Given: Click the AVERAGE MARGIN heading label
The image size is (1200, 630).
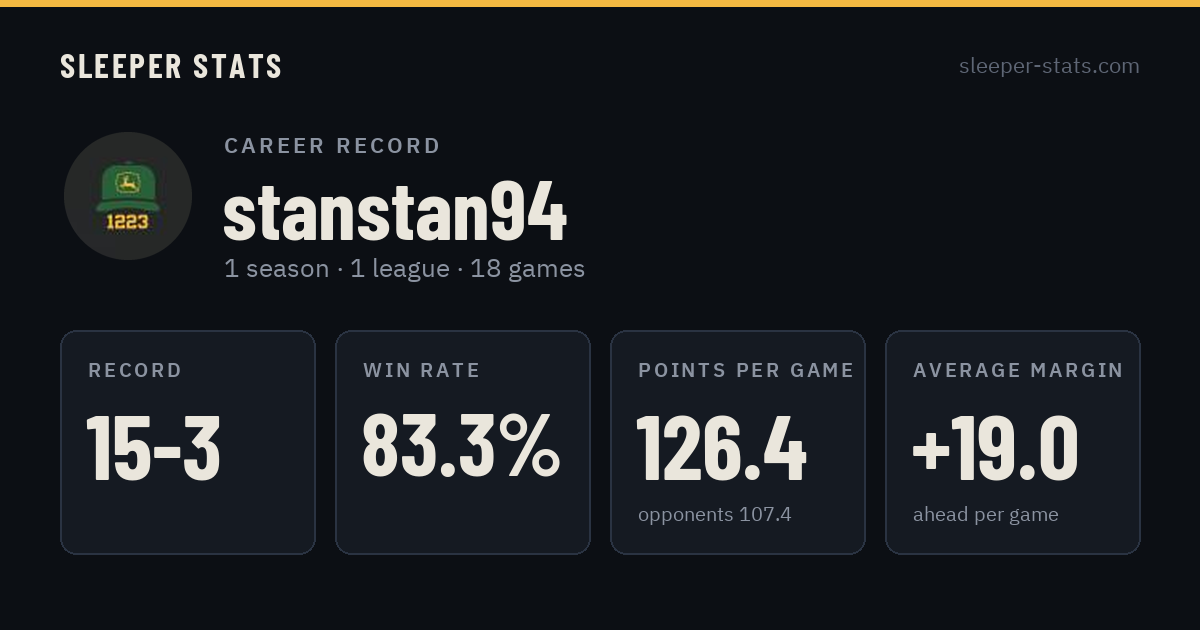Looking at the screenshot, I should coord(1018,371).
